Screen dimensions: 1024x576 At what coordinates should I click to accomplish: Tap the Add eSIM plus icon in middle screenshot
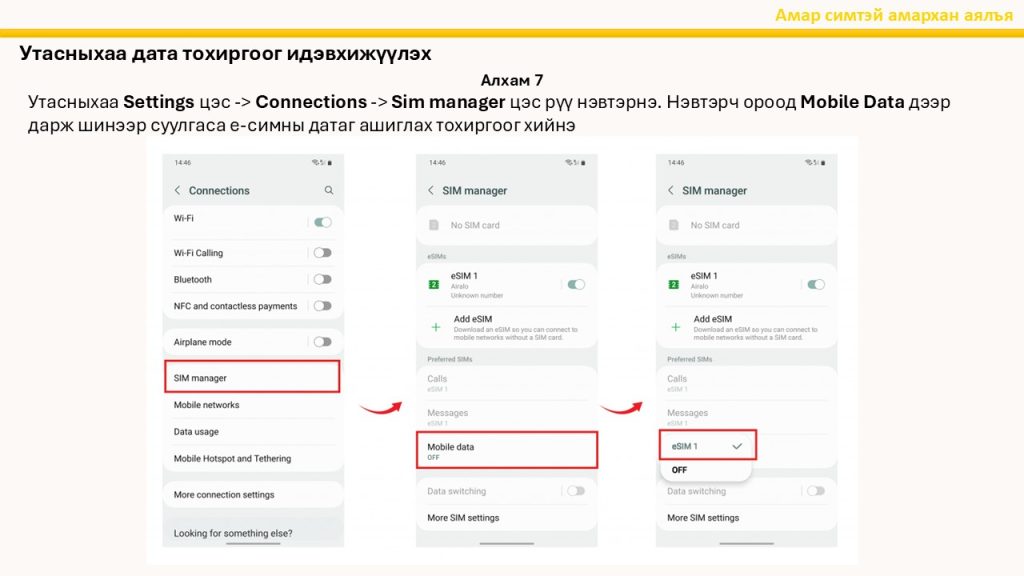pyautogui.click(x=435, y=327)
